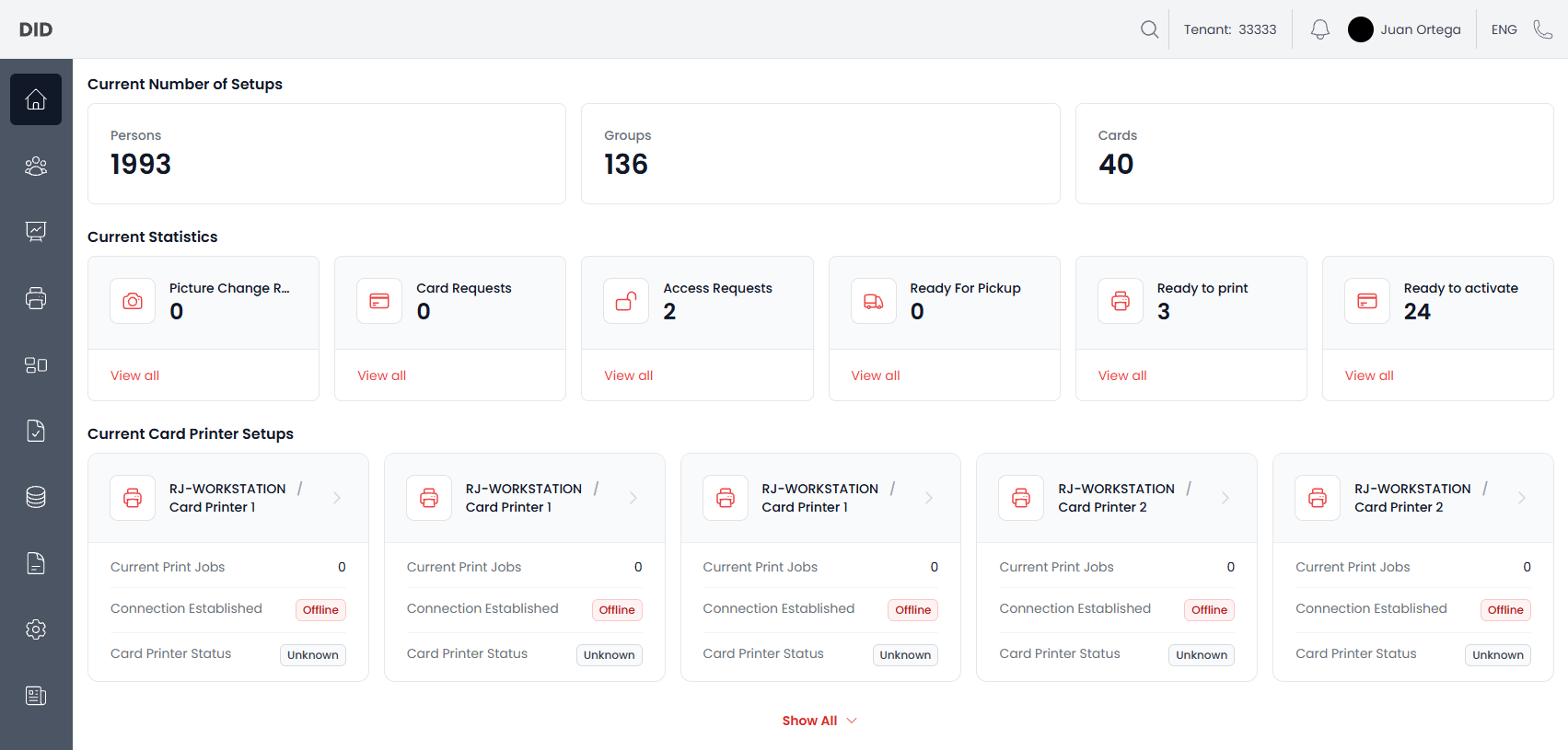View all Ready to activate items
The width and height of the screenshot is (1568, 750).
1369,375
